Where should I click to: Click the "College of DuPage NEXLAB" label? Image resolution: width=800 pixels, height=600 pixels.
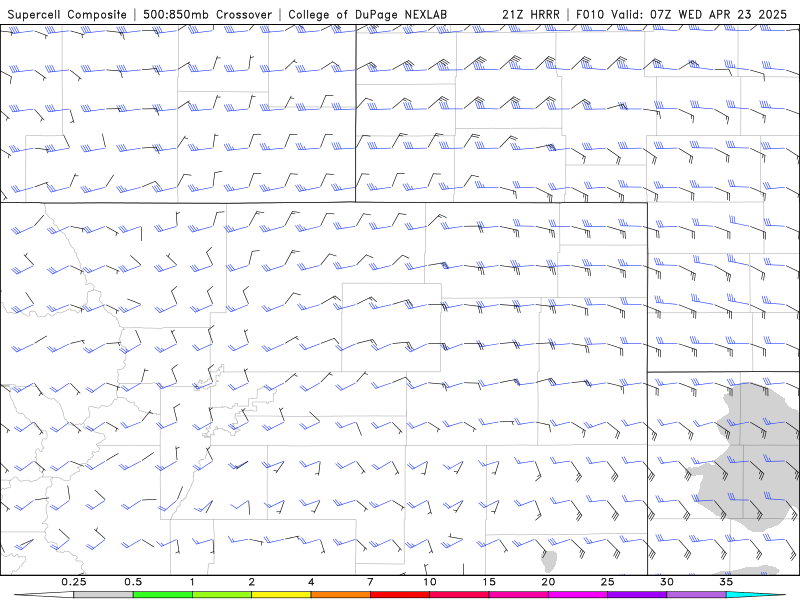click(x=367, y=14)
